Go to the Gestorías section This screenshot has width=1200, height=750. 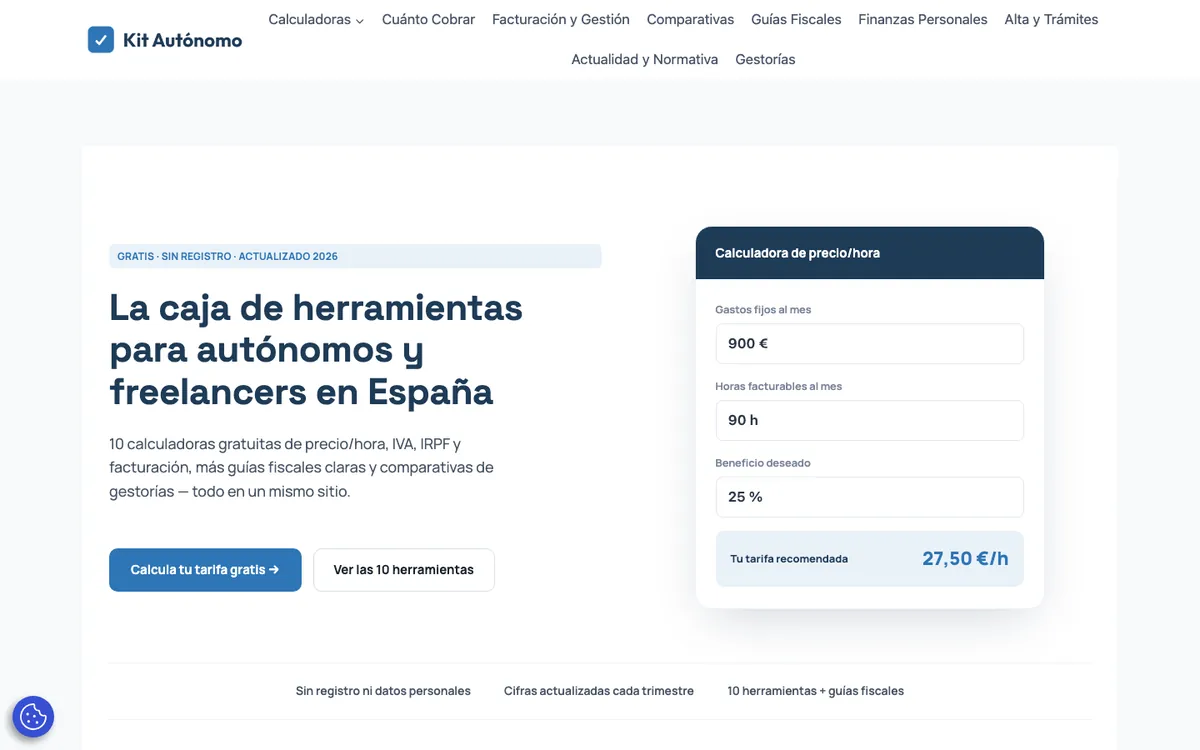click(765, 60)
